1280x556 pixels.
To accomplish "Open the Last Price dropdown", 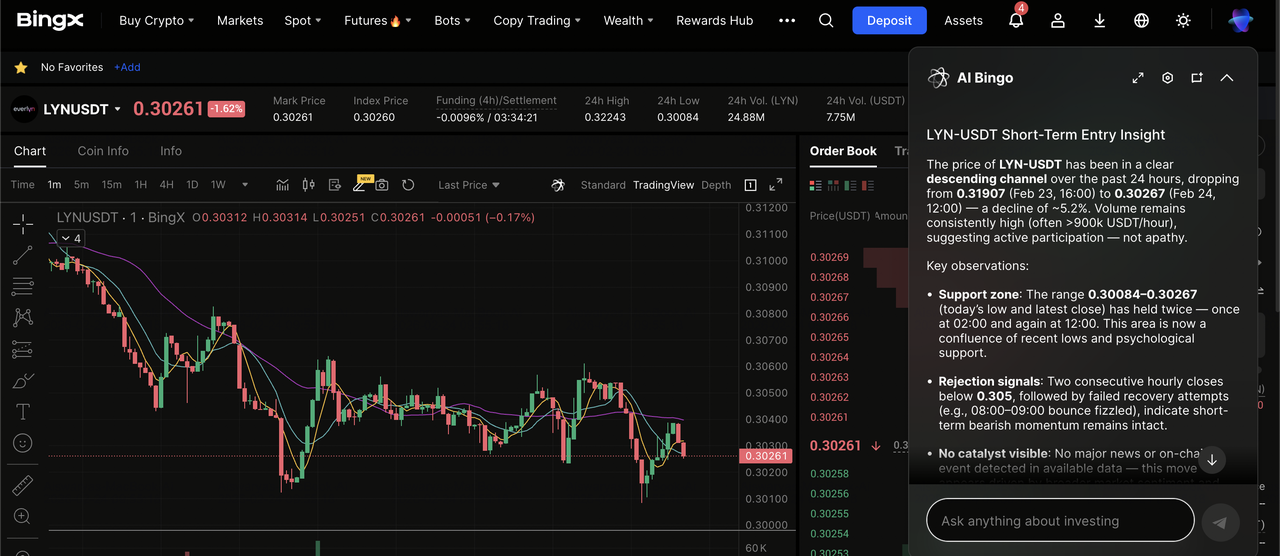I will 469,185.
